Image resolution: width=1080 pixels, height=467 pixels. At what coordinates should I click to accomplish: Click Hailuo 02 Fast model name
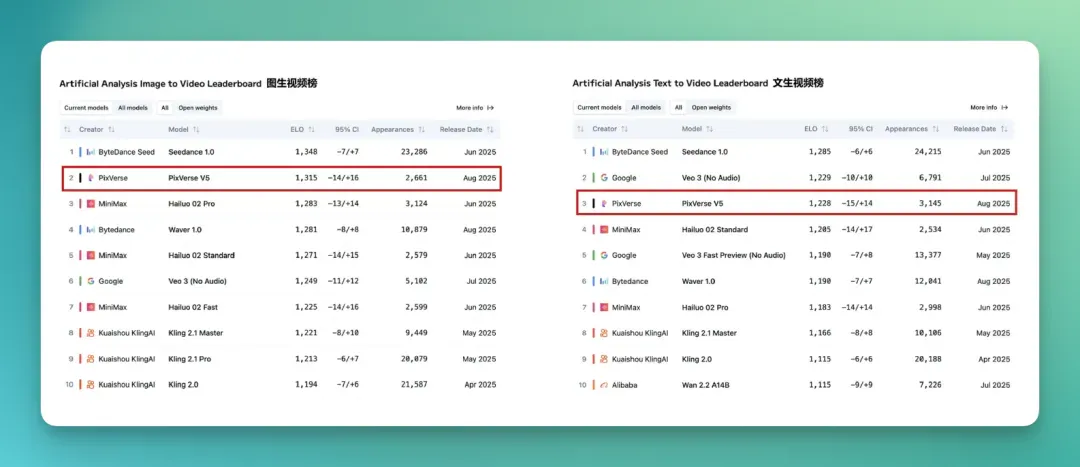(193, 307)
